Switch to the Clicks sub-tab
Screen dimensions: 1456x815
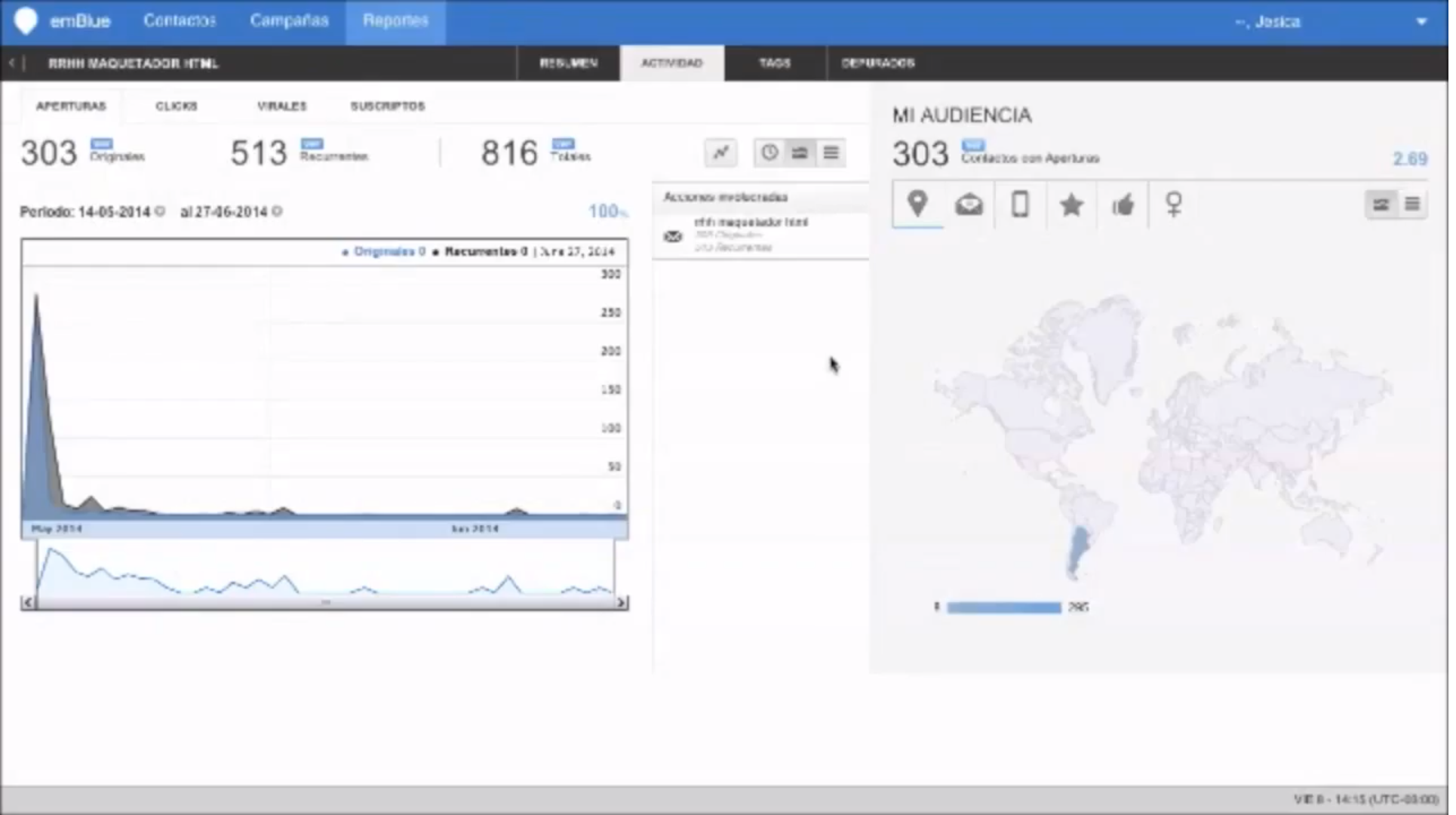point(177,106)
